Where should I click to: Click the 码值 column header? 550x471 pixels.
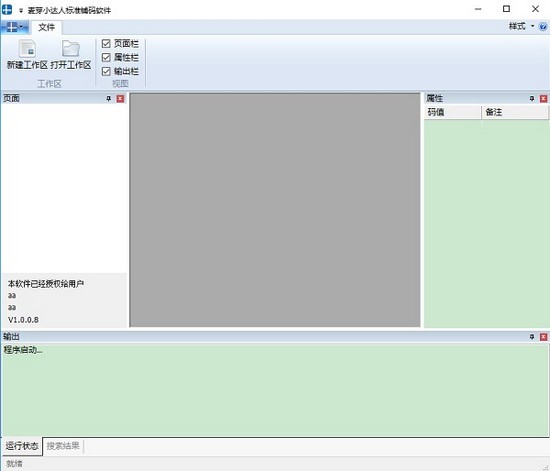tap(452, 112)
